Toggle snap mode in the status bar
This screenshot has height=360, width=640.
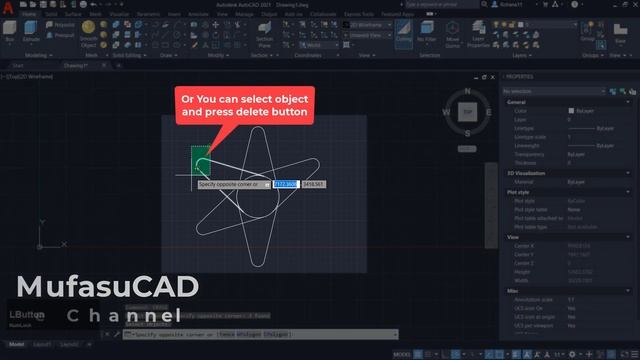(x=428, y=354)
